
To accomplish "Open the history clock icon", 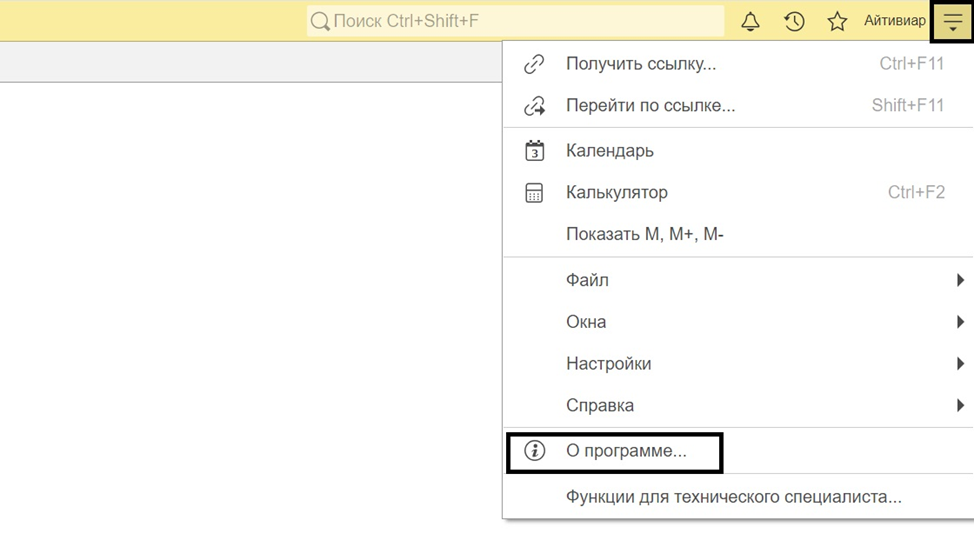I will click(x=794, y=21).
